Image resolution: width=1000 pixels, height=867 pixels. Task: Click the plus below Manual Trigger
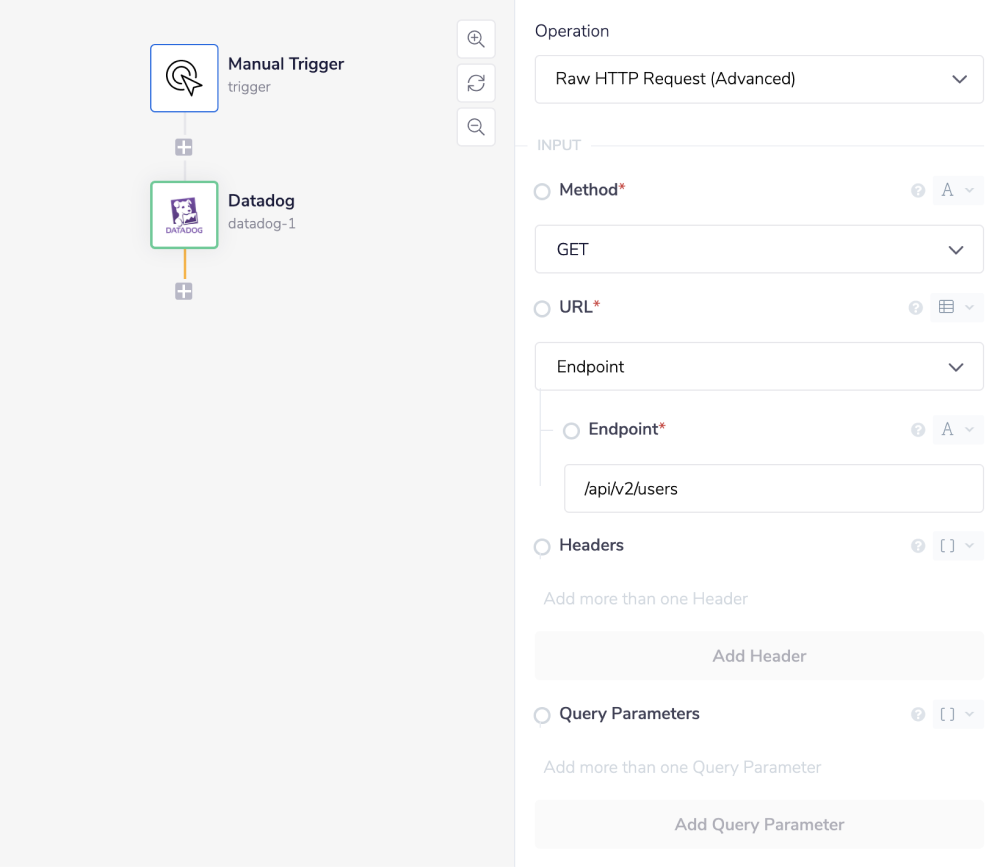pos(184,146)
